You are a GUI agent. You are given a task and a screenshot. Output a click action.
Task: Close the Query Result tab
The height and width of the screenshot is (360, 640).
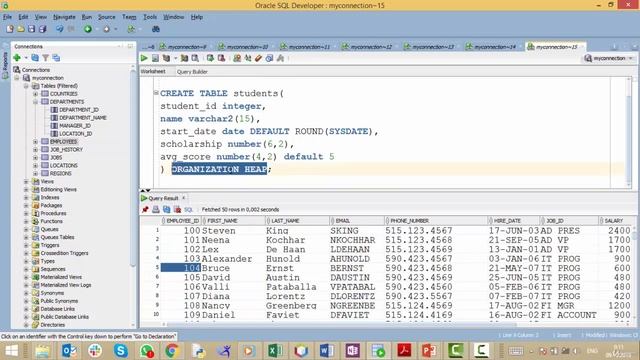pos(184,198)
